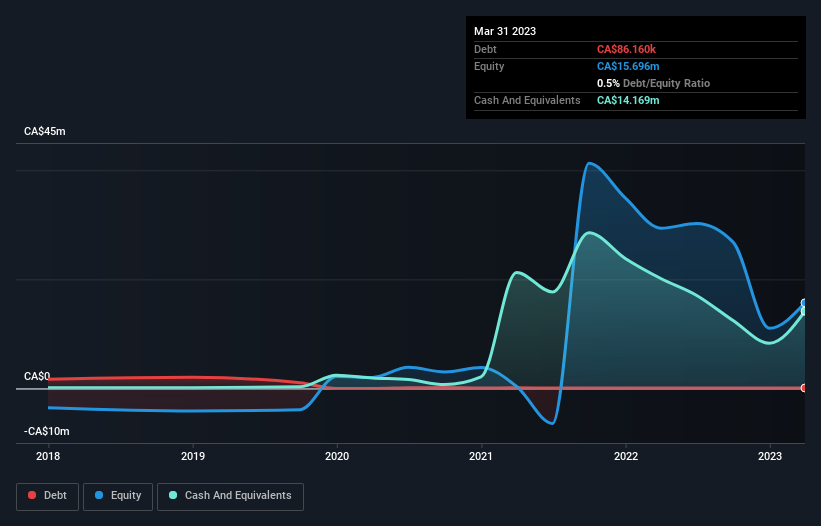Image resolution: width=821 pixels, height=526 pixels.
Task: Toggle the Debt series legend button
Action: (48, 496)
